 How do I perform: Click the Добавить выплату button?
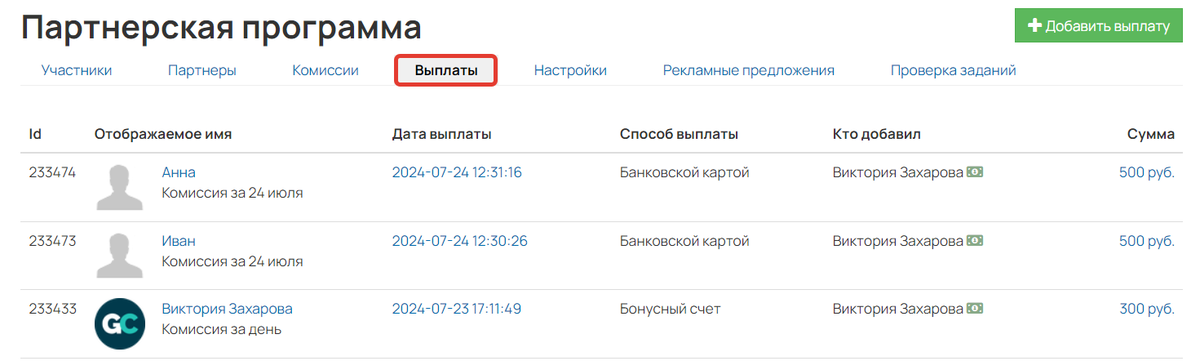tap(1098, 26)
